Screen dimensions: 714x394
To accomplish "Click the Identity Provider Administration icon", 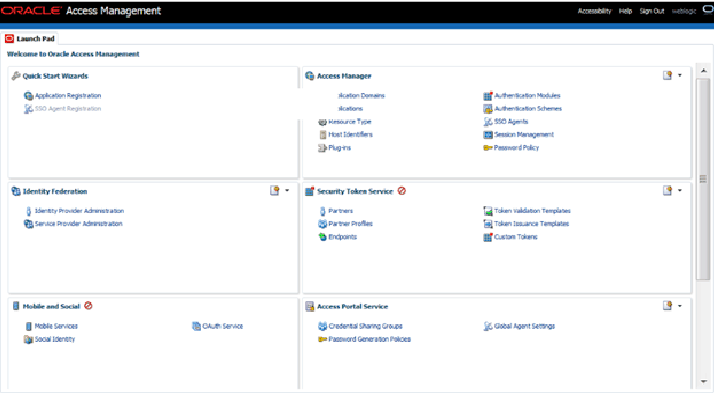I will pos(29,211).
